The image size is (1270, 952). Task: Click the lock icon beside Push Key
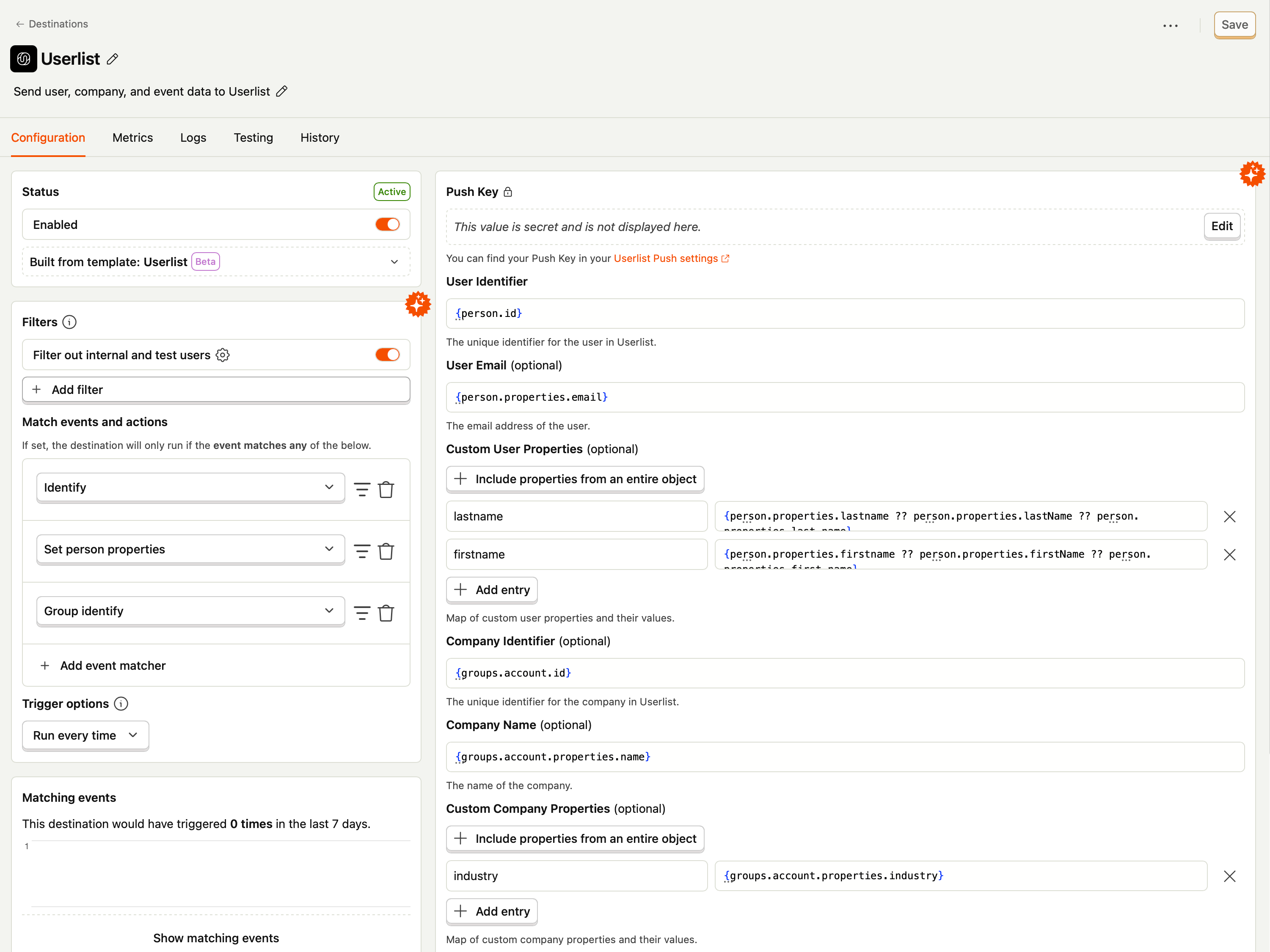pyautogui.click(x=508, y=192)
